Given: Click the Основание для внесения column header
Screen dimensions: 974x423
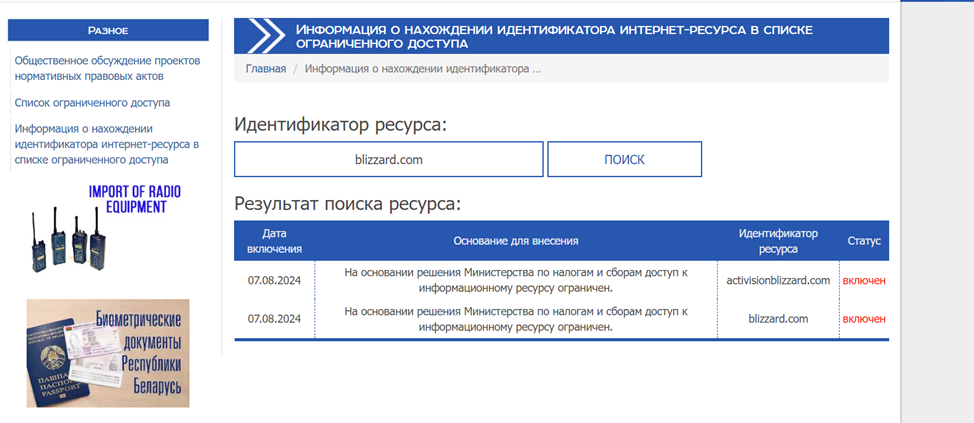Looking at the screenshot, I should click(x=516, y=241).
